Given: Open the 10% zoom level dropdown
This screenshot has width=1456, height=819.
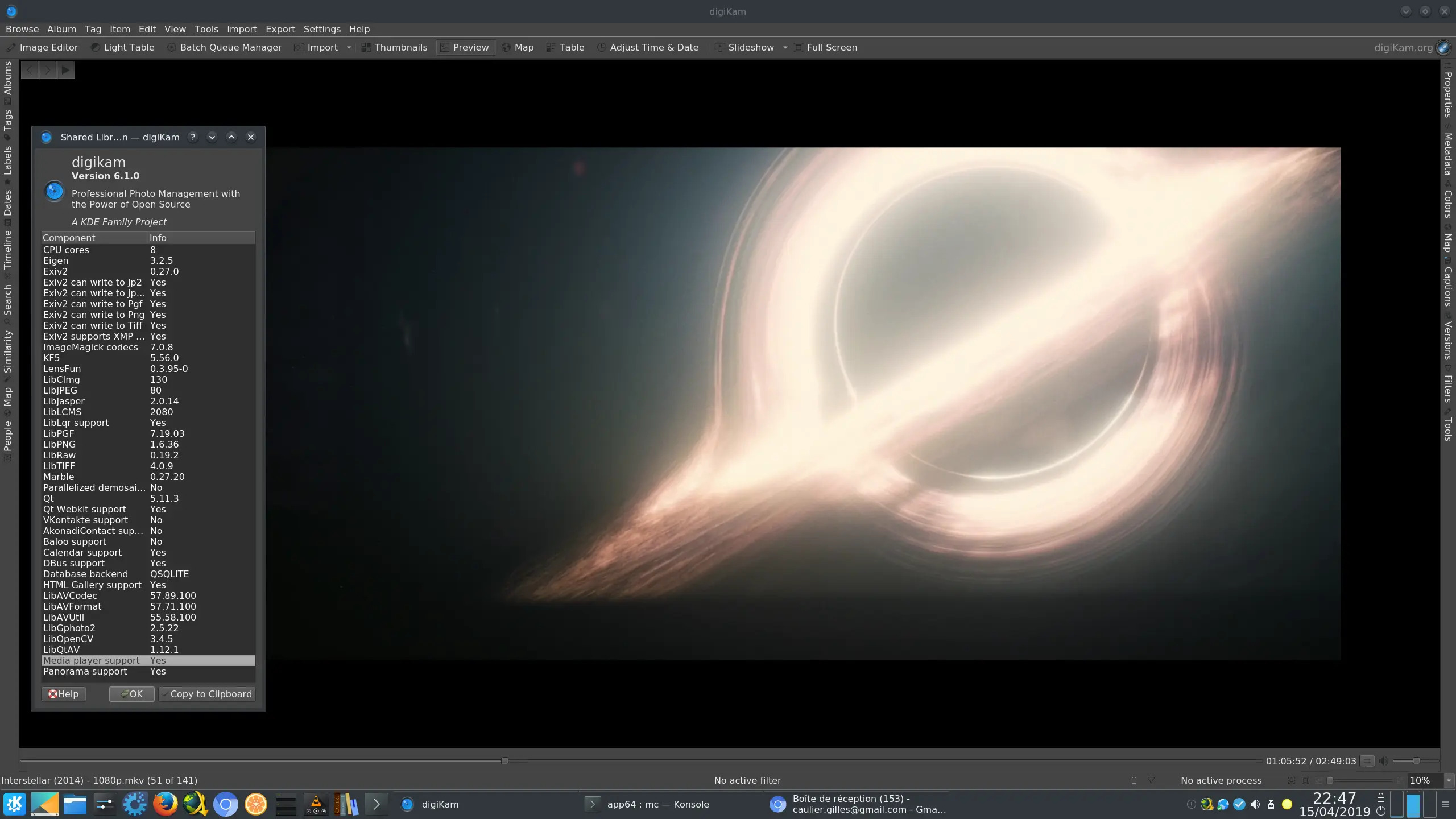Looking at the screenshot, I should (x=1445, y=780).
